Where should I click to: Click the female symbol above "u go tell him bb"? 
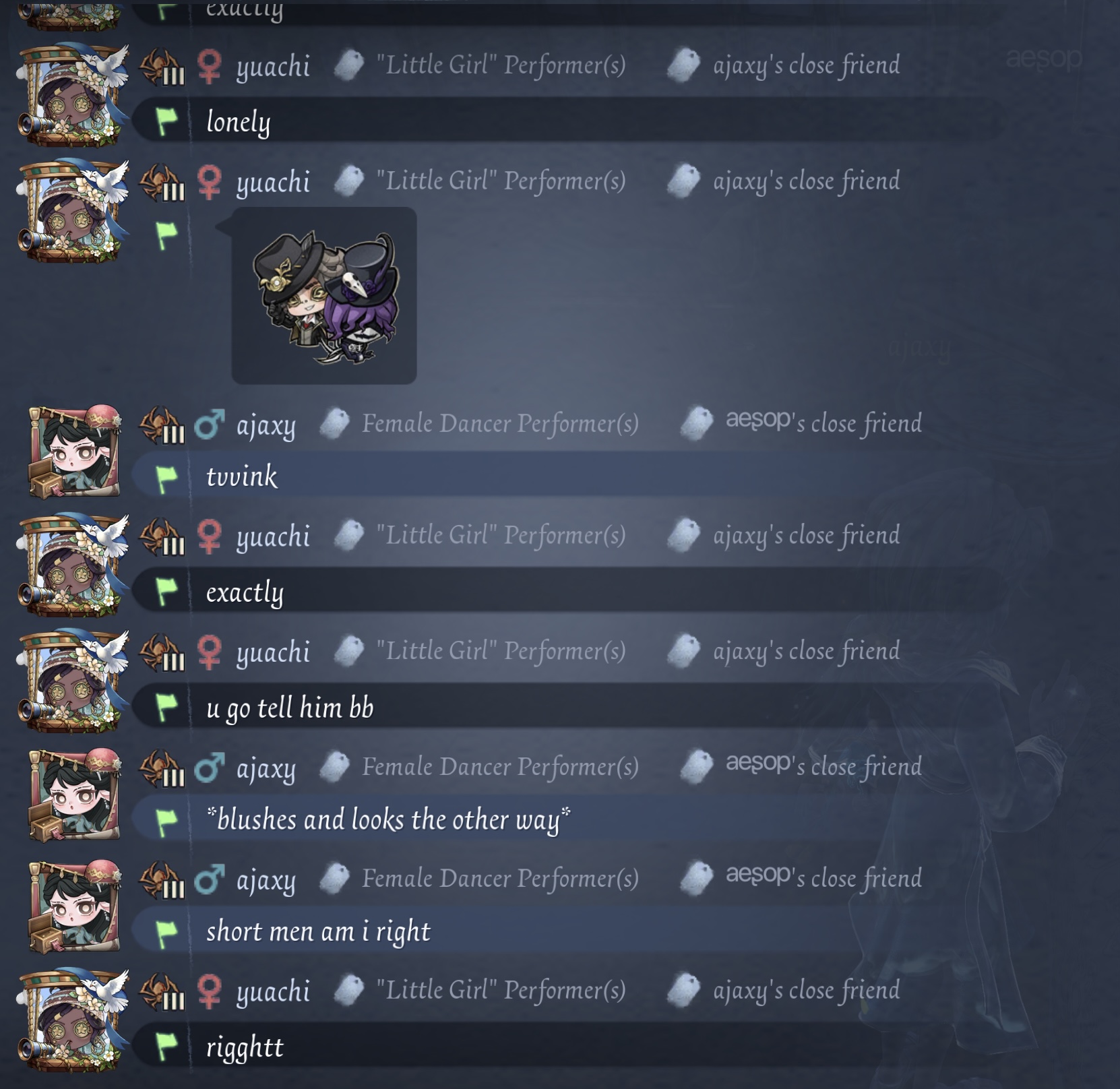[x=210, y=652]
